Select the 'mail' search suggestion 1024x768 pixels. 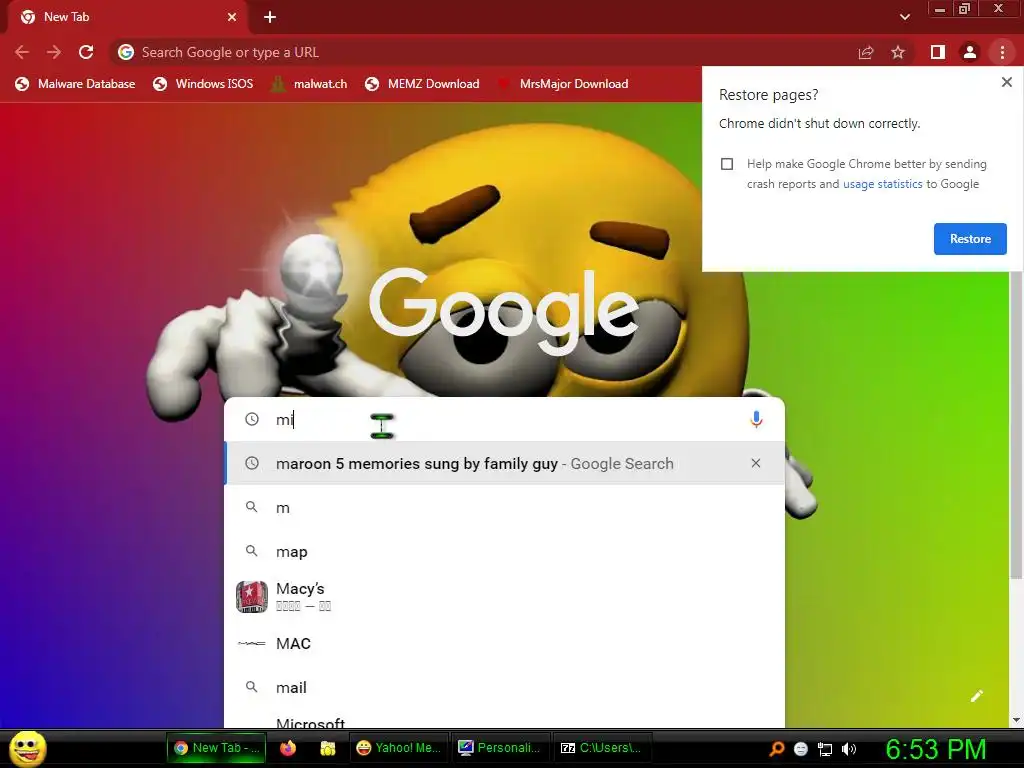[504, 687]
